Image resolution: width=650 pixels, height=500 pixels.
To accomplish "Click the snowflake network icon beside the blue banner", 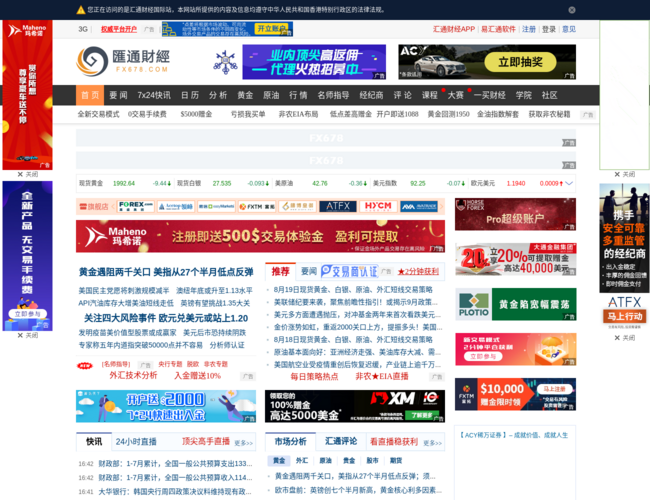I will click(225, 62).
